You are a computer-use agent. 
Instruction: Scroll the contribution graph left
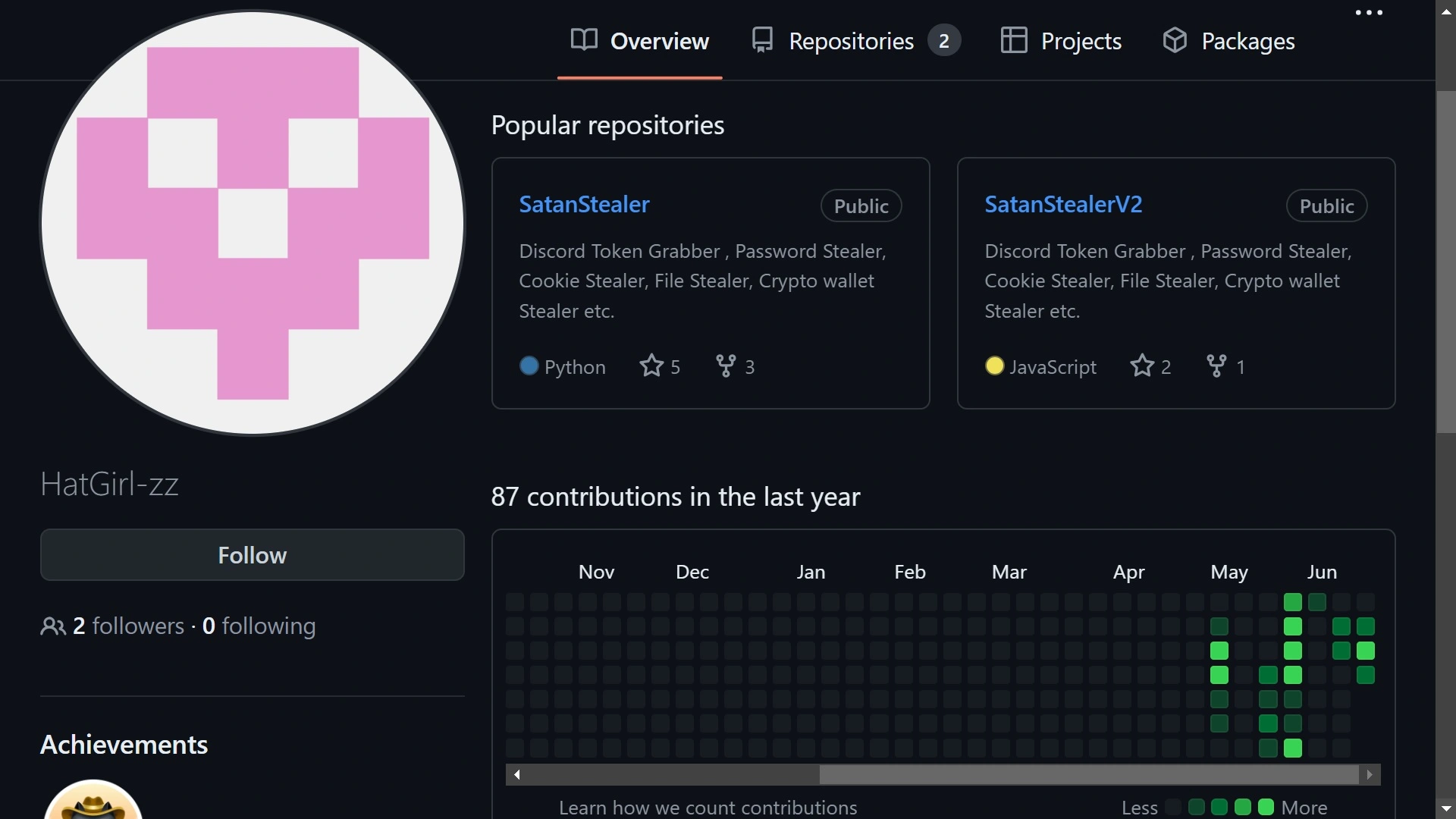pyautogui.click(x=517, y=774)
